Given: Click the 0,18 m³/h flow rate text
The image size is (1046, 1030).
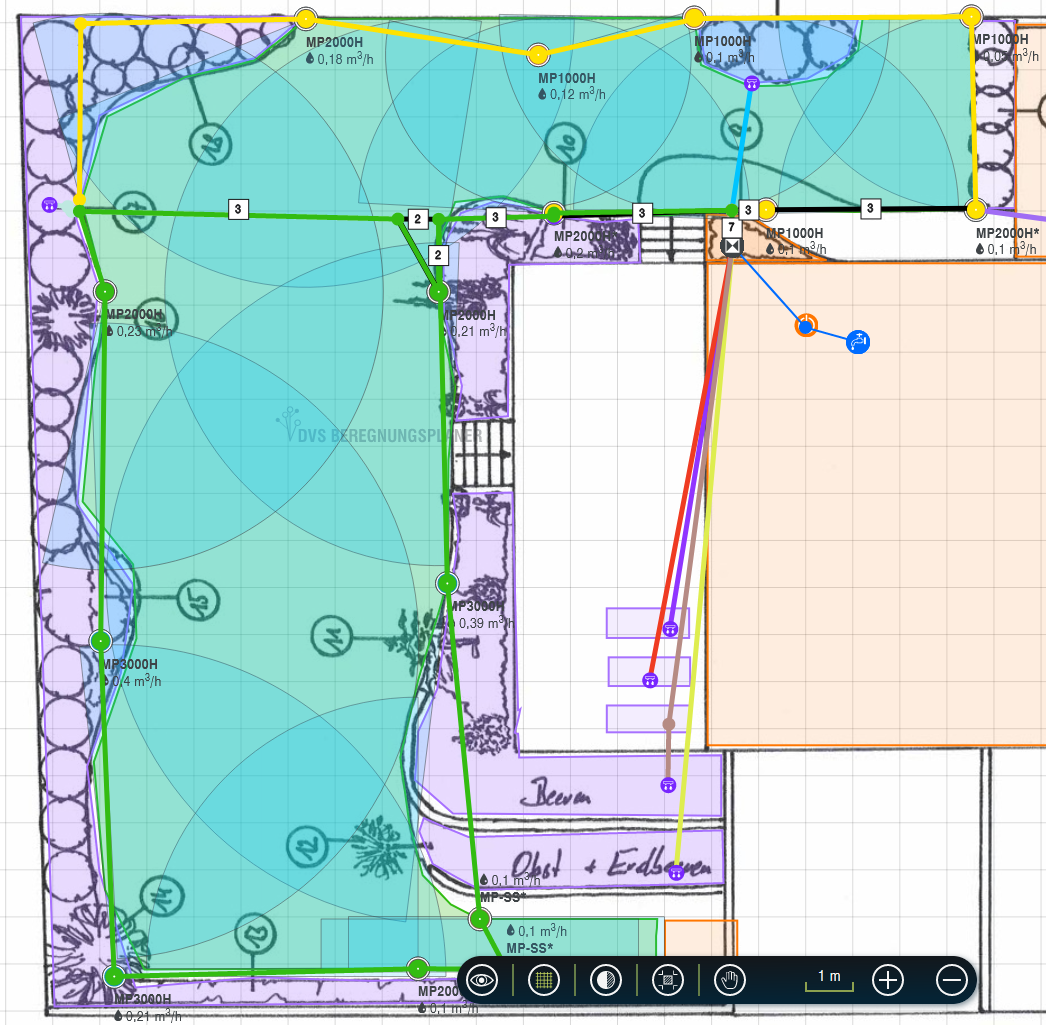Looking at the screenshot, I should (x=340, y=59).
